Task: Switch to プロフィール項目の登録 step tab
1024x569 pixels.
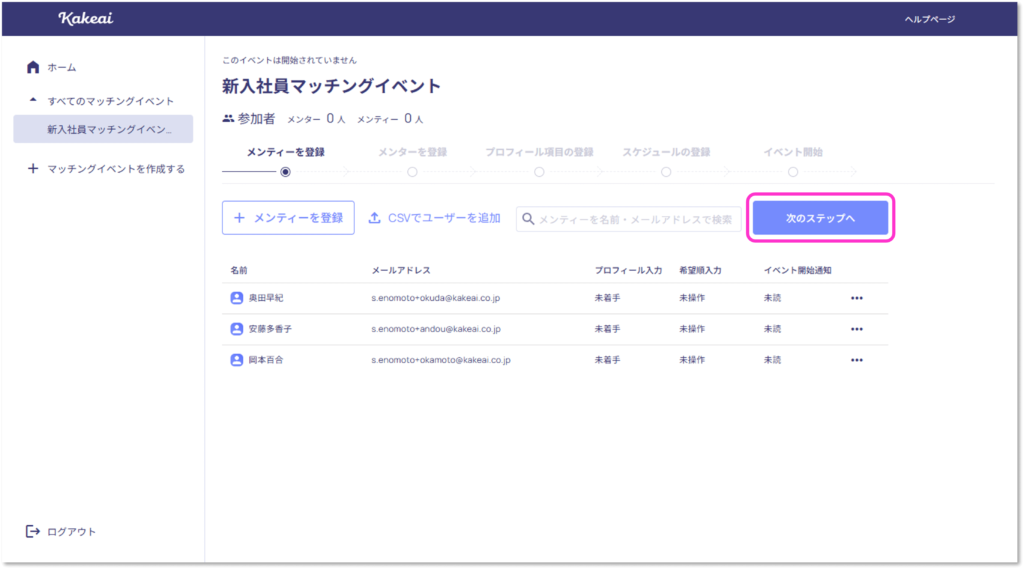Action: (539, 152)
